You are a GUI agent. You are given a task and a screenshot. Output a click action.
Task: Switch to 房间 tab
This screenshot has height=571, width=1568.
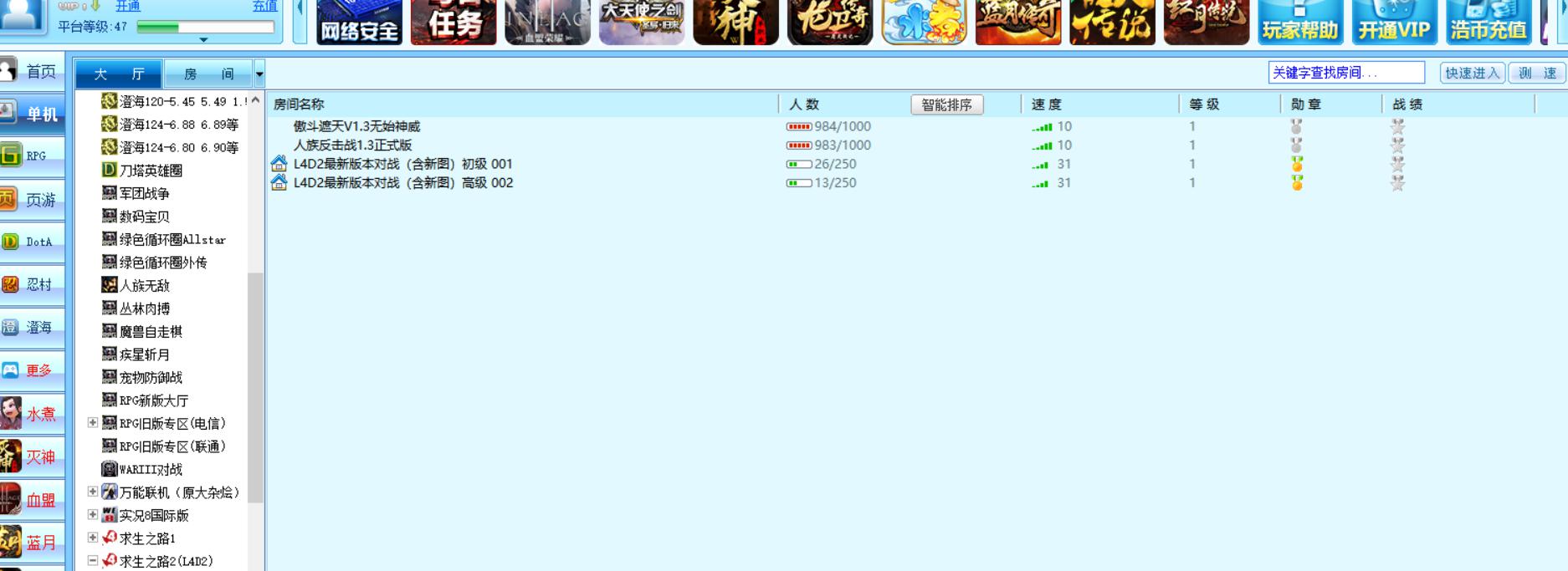point(209,74)
